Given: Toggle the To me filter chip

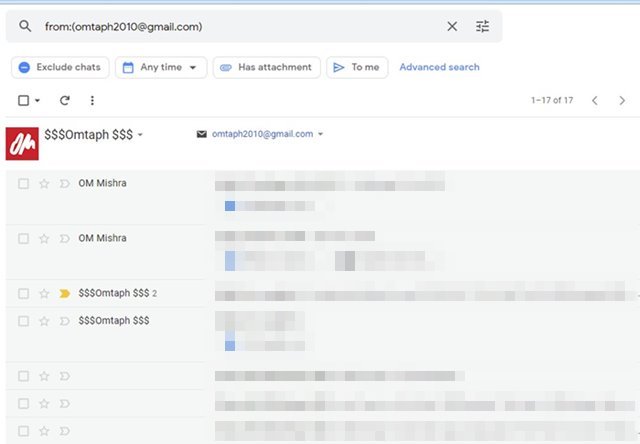Looking at the screenshot, I should coord(357,67).
